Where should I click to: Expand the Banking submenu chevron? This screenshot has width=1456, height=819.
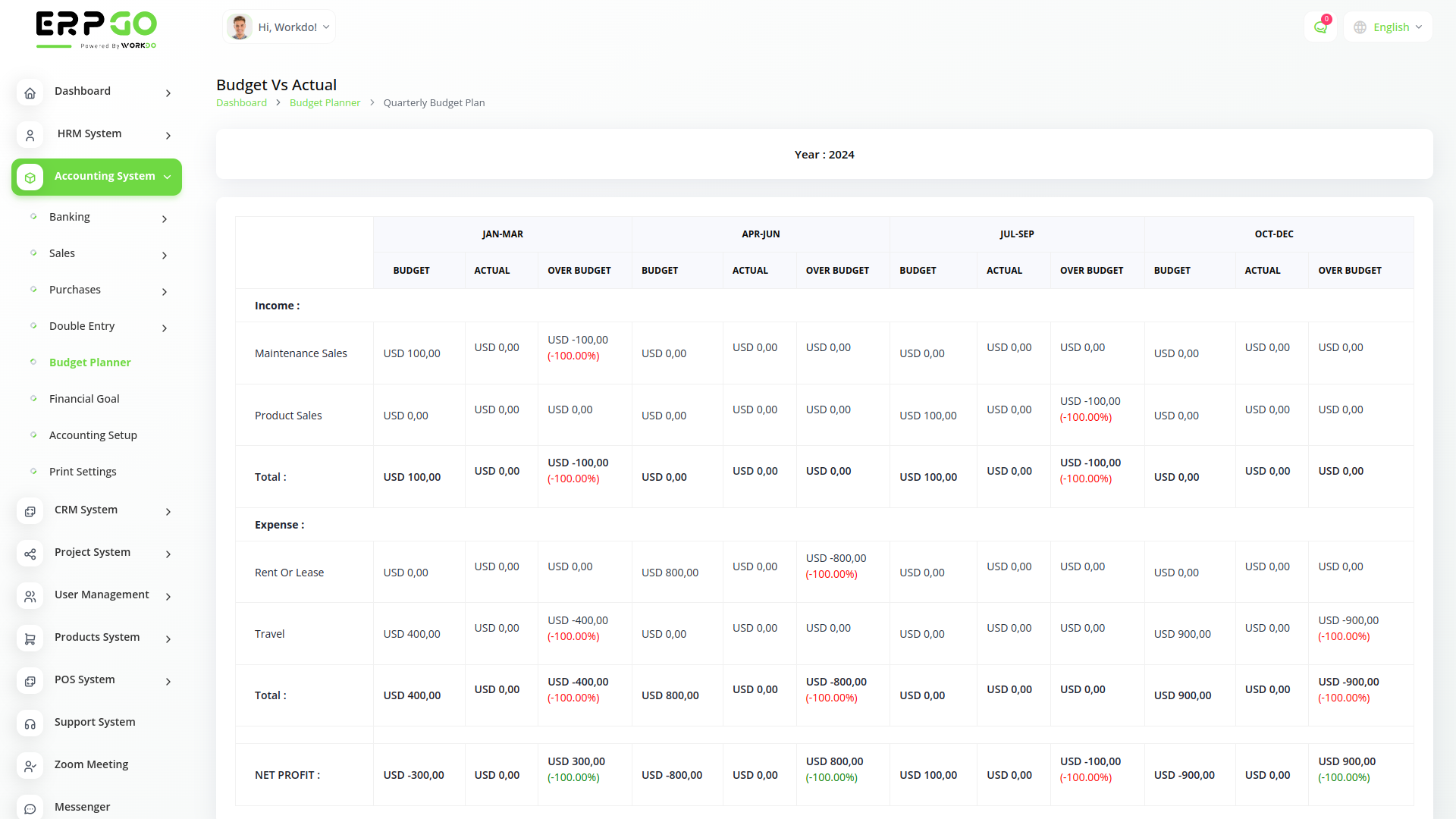[165, 218]
